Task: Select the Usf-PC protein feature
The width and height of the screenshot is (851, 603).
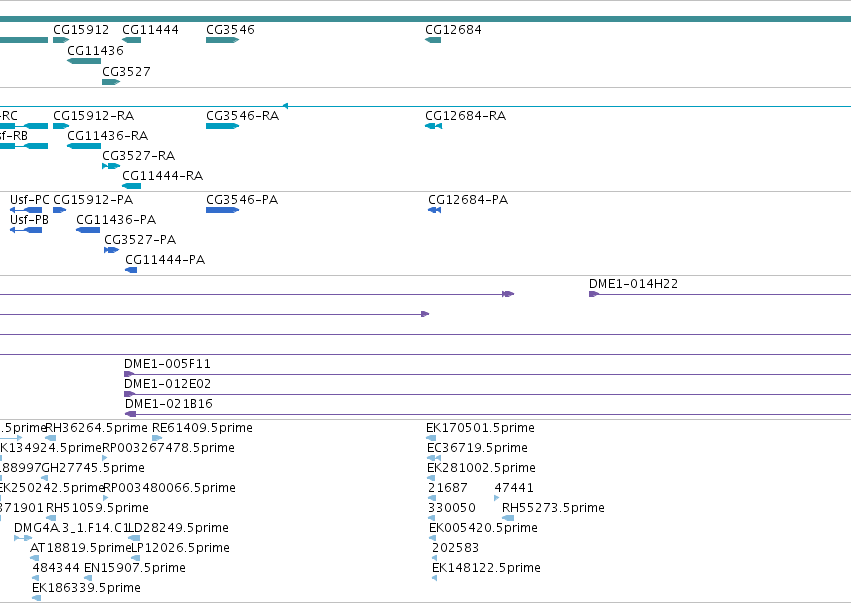Action: pos(26,210)
